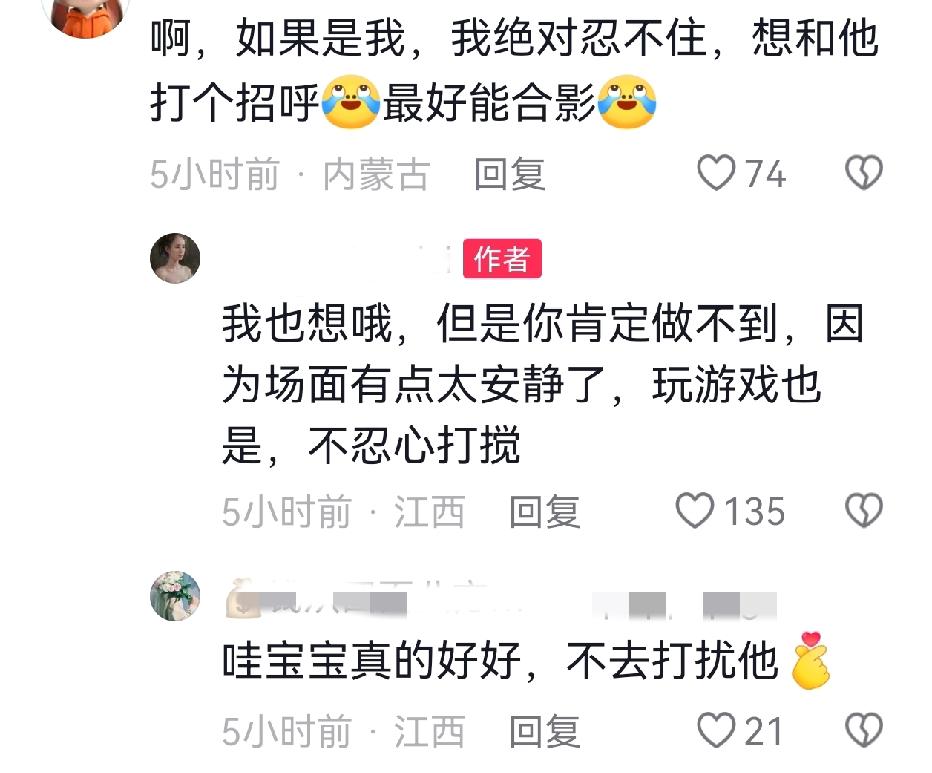Dislike the top comment from 内蒙古
This screenshot has height=773, width=932.
click(864, 173)
